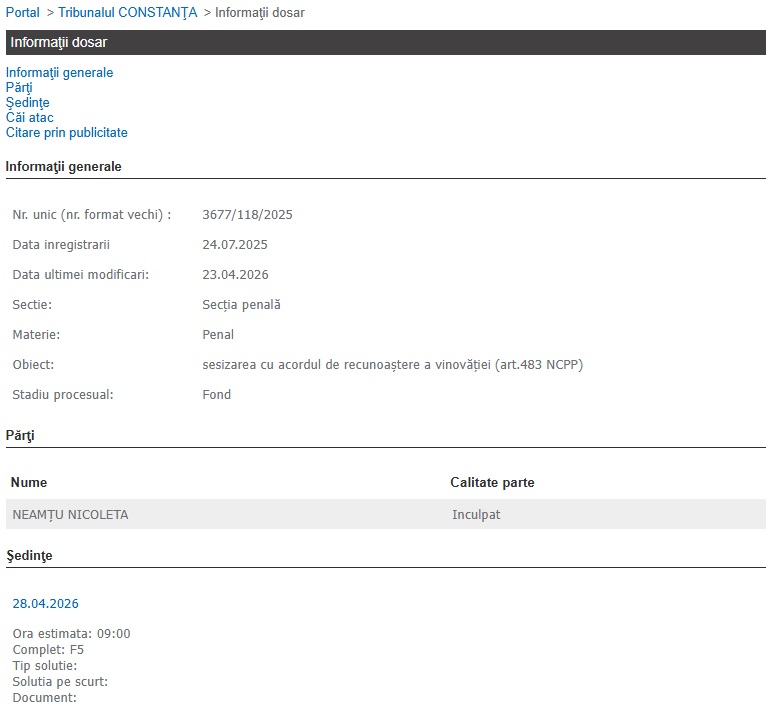783x712 pixels.
Task: Click the Citare prin publicitate link
Action: (66, 133)
